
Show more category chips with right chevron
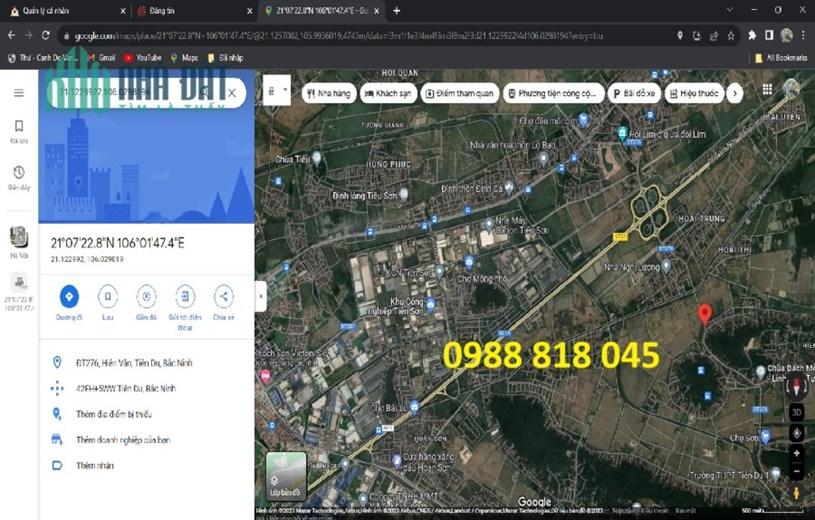(734, 94)
